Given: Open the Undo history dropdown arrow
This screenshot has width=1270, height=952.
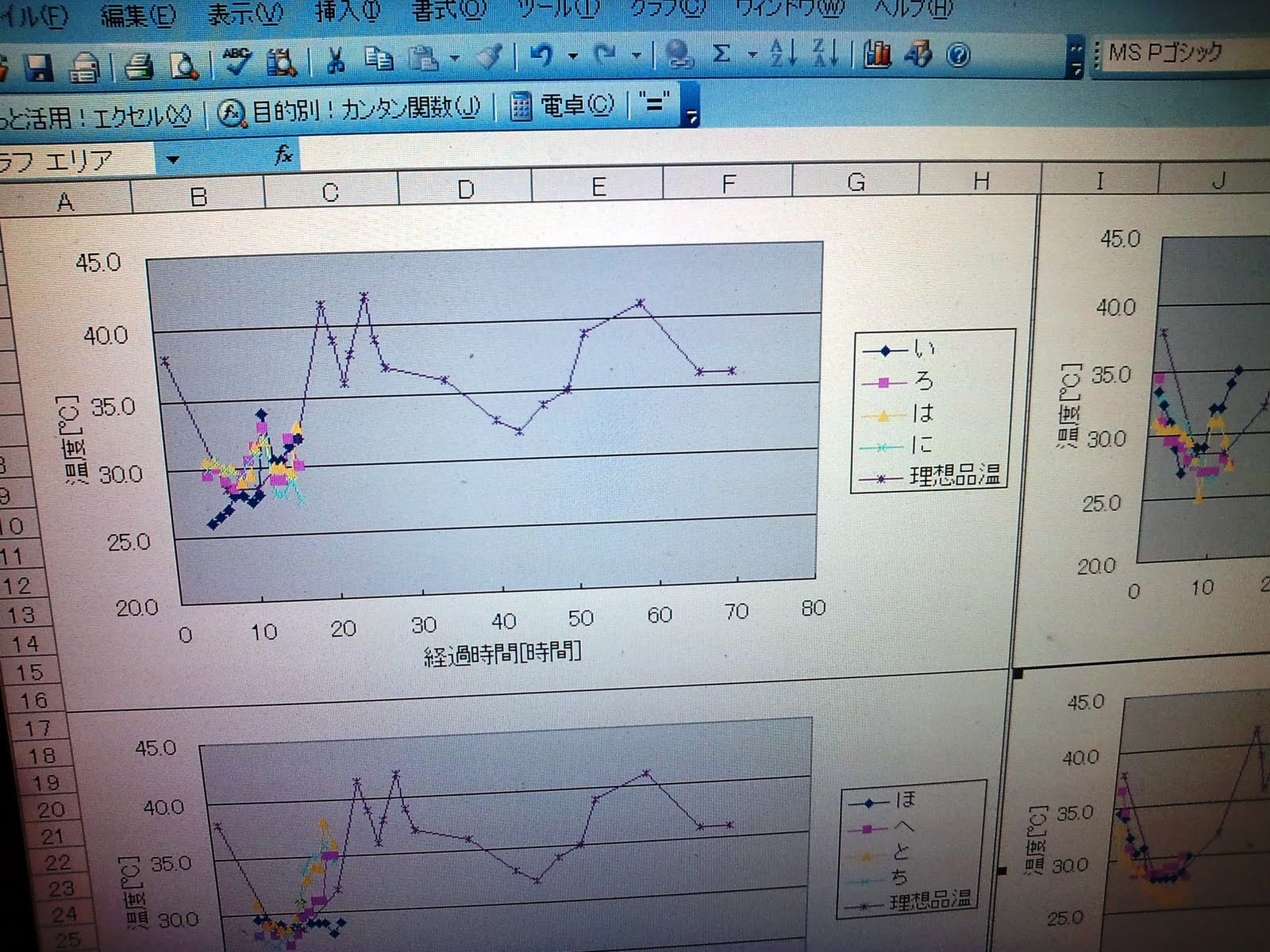Looking at the screenshot, I should click(x=573, y=56).
